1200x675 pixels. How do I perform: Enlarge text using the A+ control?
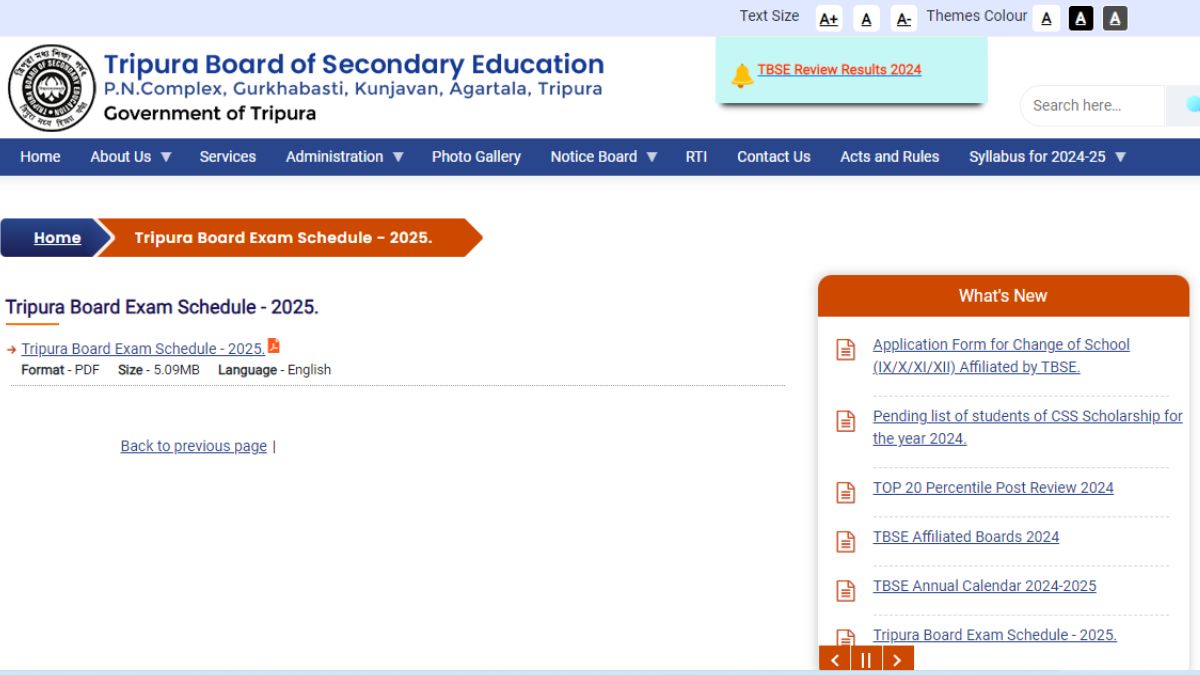(828, 18)
